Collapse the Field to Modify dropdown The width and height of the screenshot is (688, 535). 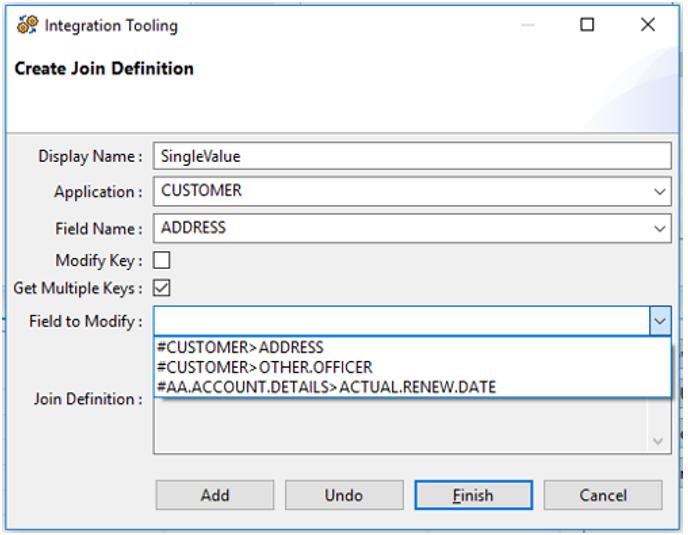coord(659,321)
